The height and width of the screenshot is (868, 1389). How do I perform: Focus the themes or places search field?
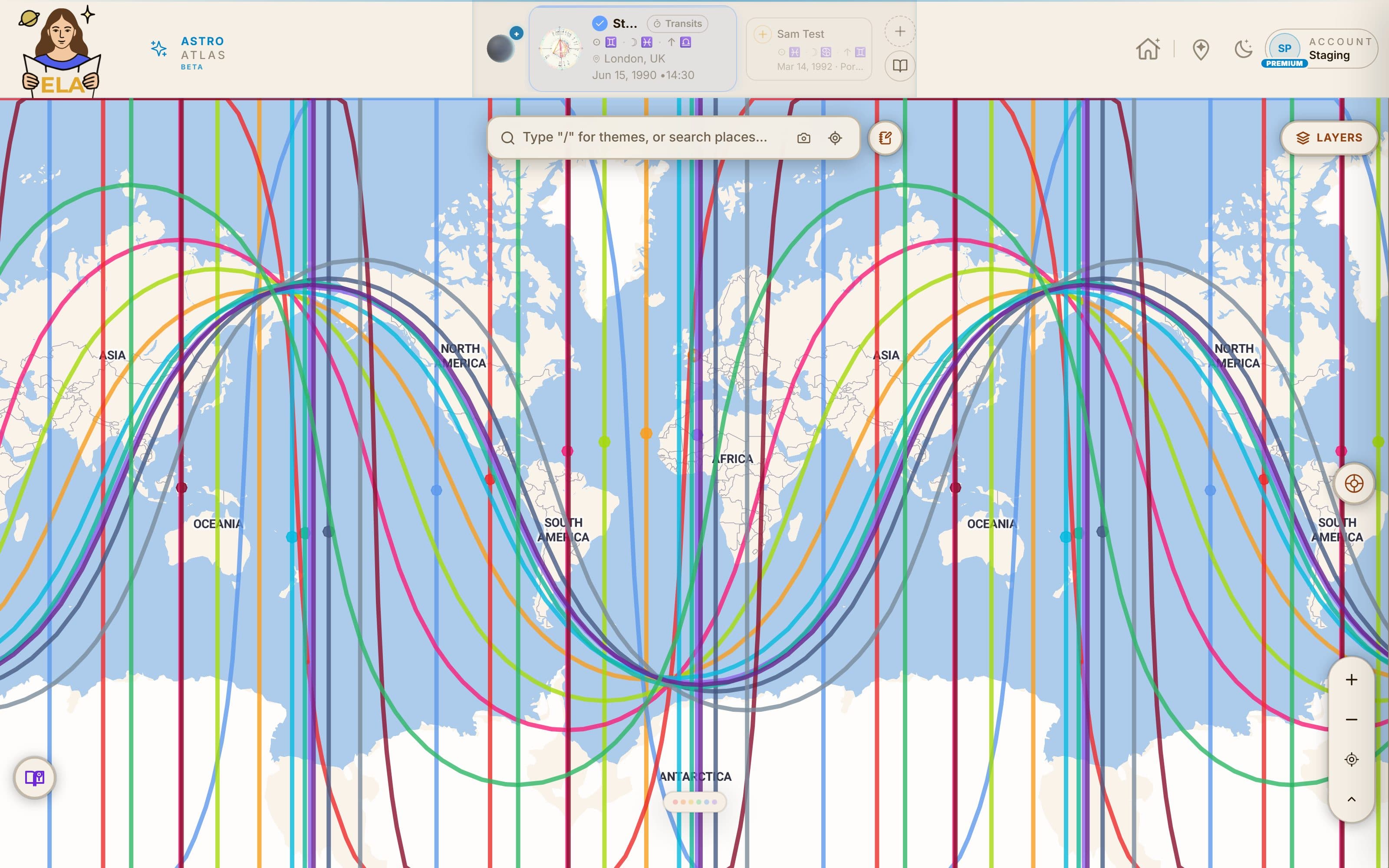click(645, 137)
